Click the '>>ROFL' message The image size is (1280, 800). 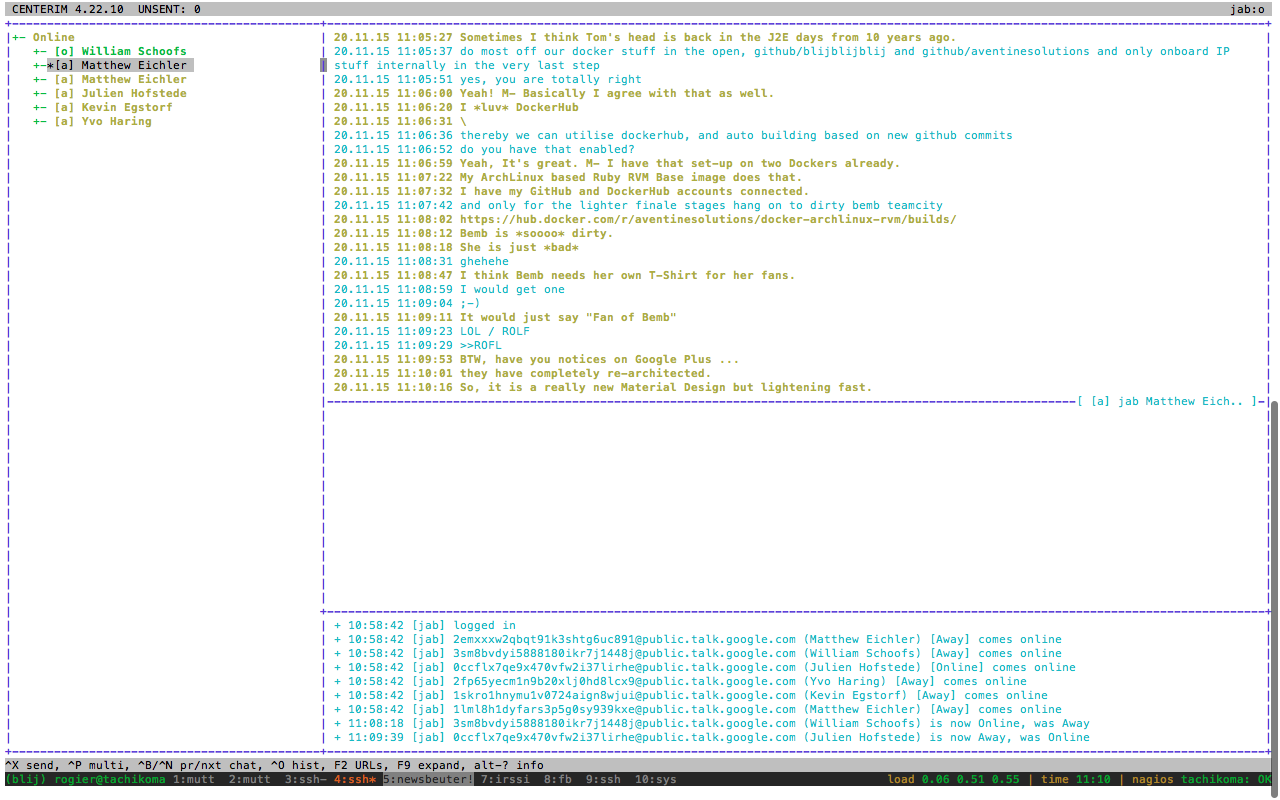click(481, 345)
